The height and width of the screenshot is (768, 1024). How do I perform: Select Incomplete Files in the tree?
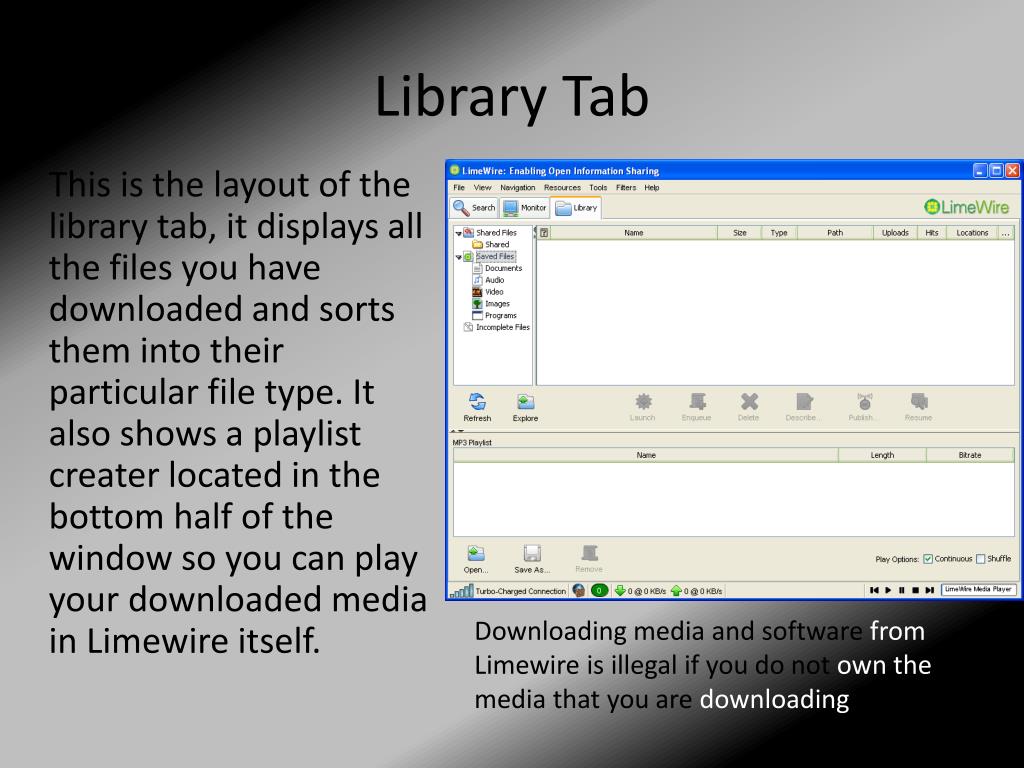click(x=496, y=327)
